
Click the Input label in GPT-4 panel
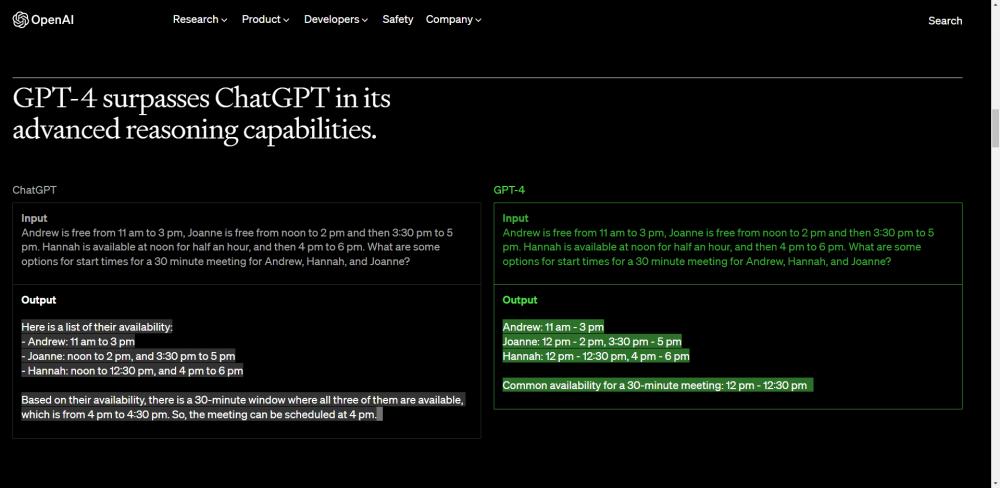click(515, 218)
